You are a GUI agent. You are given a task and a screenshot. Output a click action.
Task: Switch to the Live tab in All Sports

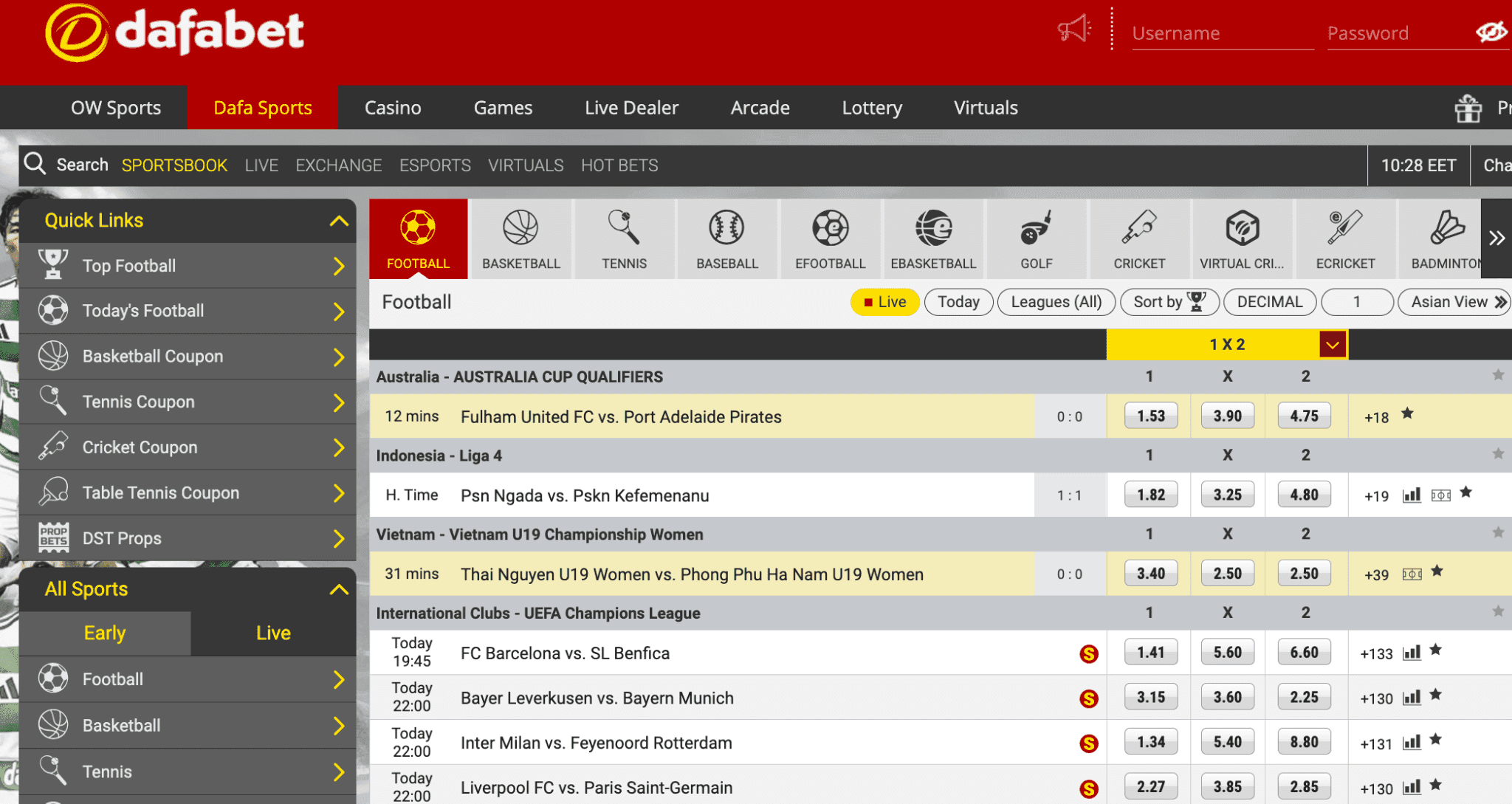(273, 633)
